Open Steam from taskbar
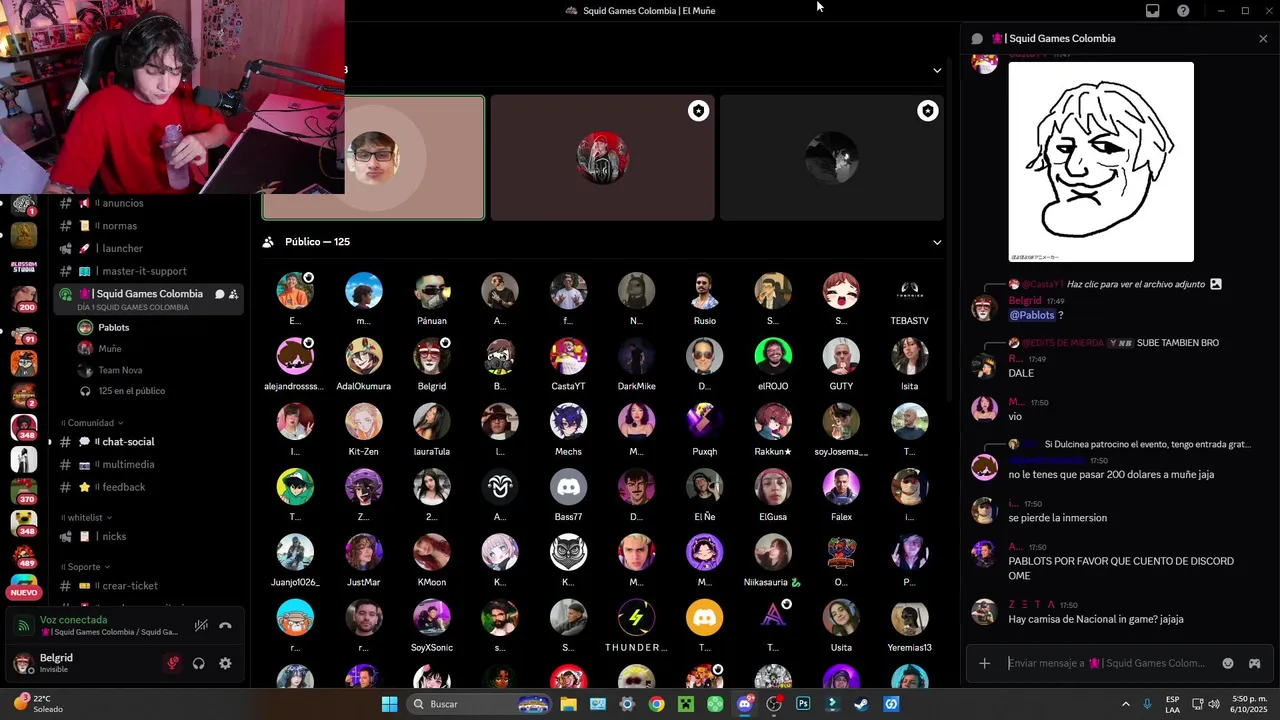The height and width of the screenshot is (720, 1280). click(861, 704)
